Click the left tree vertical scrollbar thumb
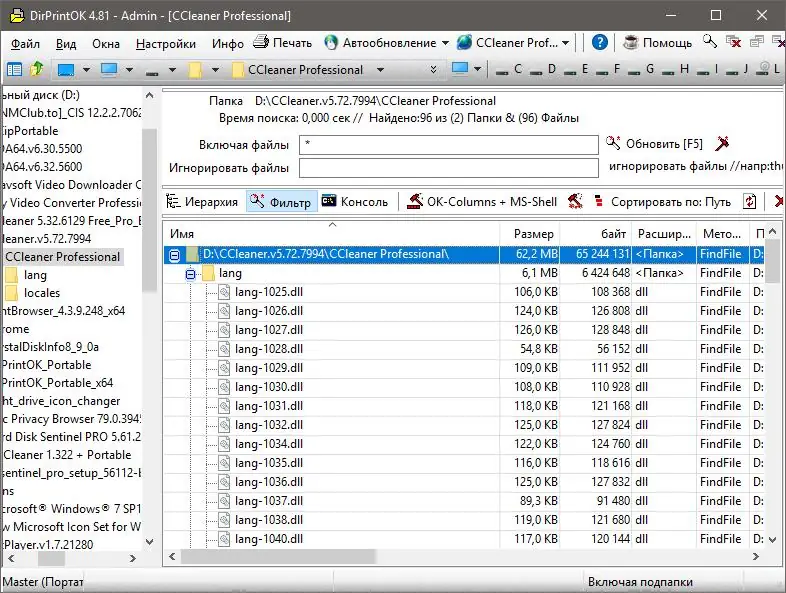 (149, 210)
